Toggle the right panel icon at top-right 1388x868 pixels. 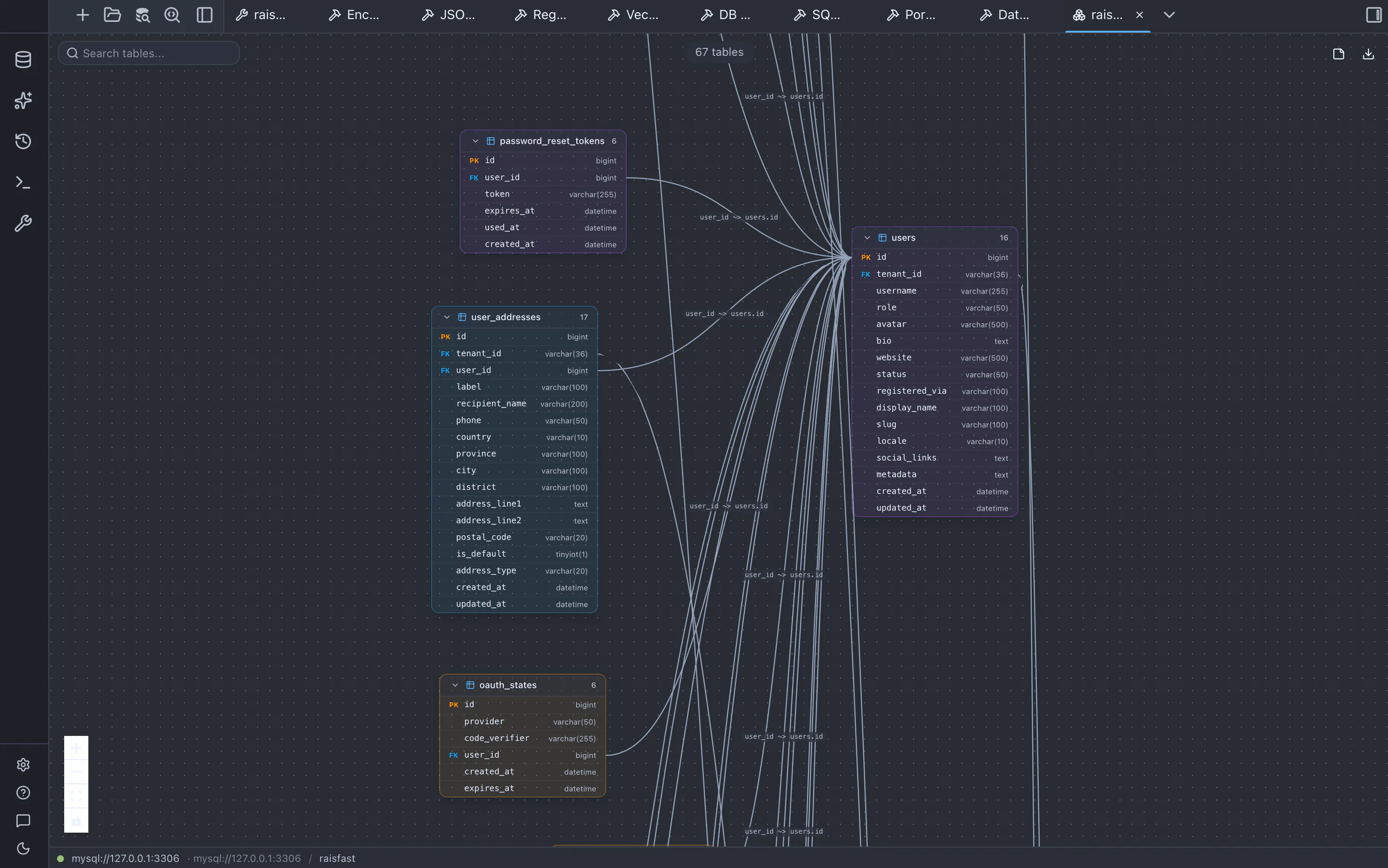1374,15
